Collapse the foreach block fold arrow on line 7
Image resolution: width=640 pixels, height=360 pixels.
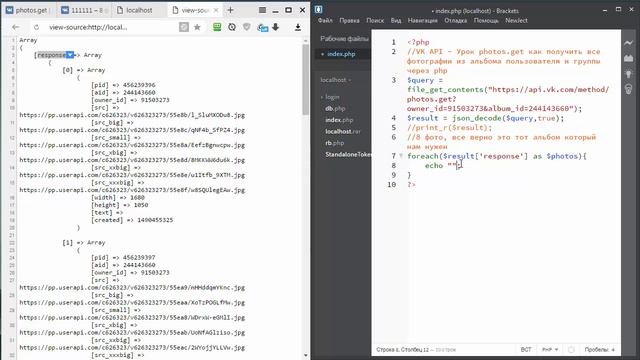[x=401, y=156]
